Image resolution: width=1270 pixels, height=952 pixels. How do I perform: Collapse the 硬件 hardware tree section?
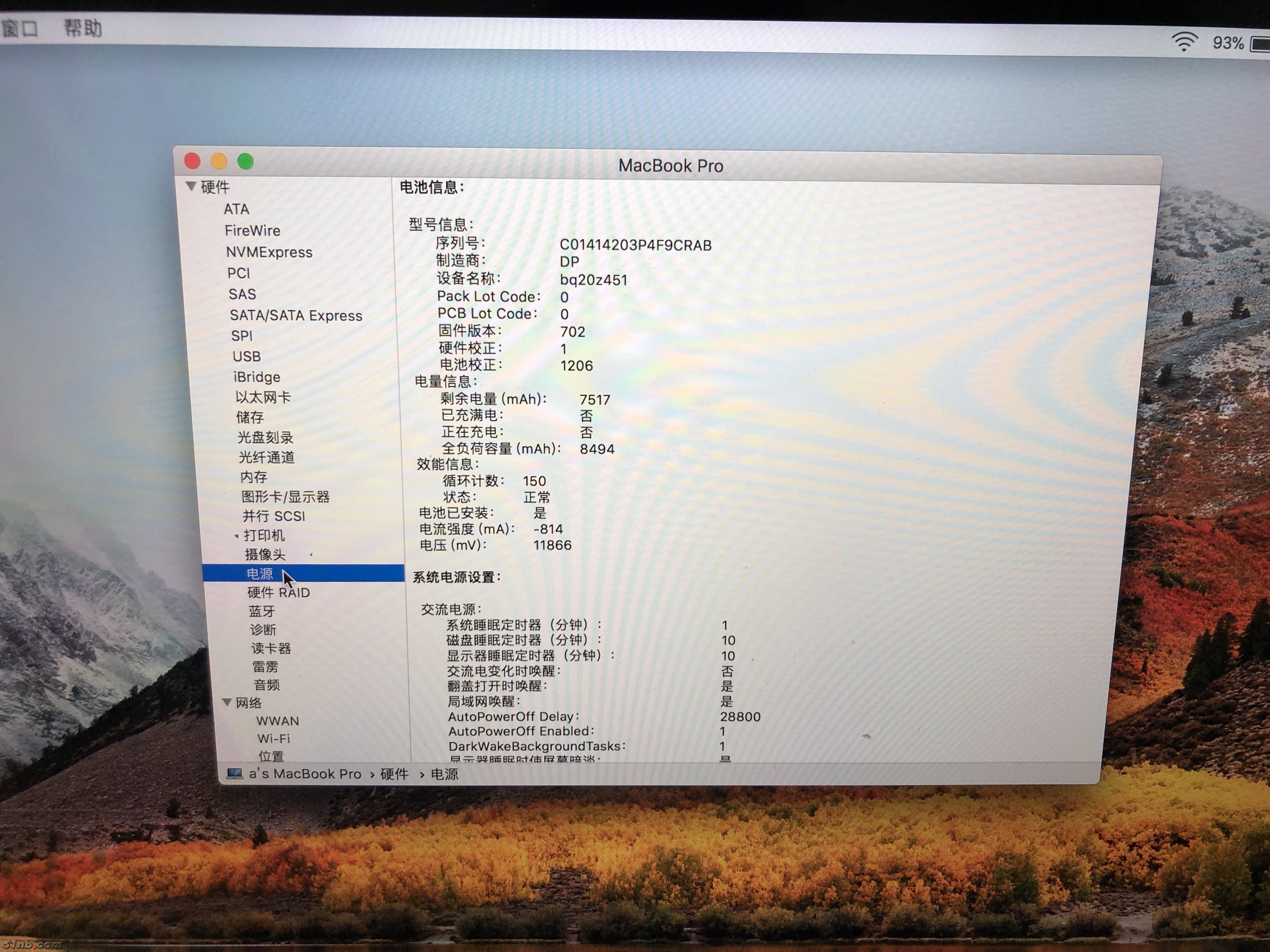pyautogui.click(x=191, y=186)
